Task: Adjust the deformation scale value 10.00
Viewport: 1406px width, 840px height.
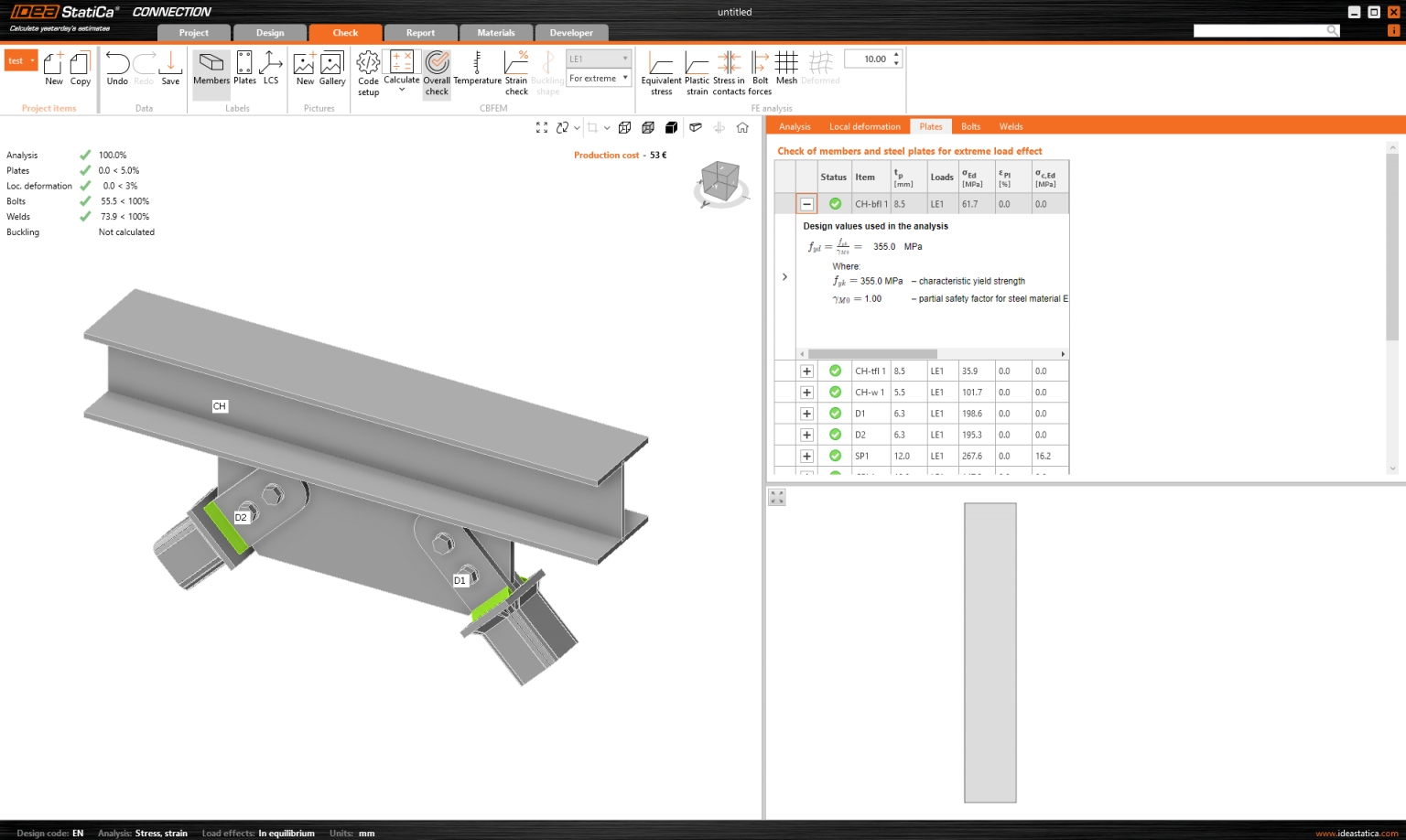Action: [871, 58]
